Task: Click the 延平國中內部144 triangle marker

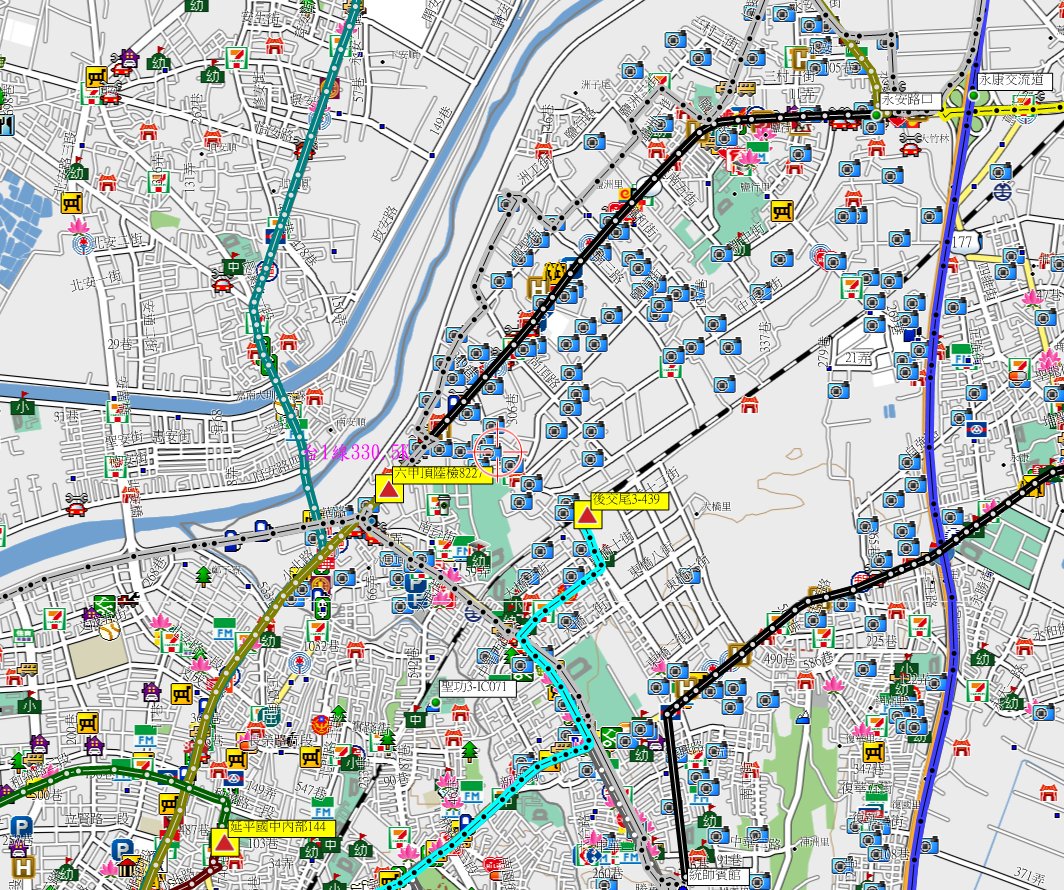Action: coord(225,843)
